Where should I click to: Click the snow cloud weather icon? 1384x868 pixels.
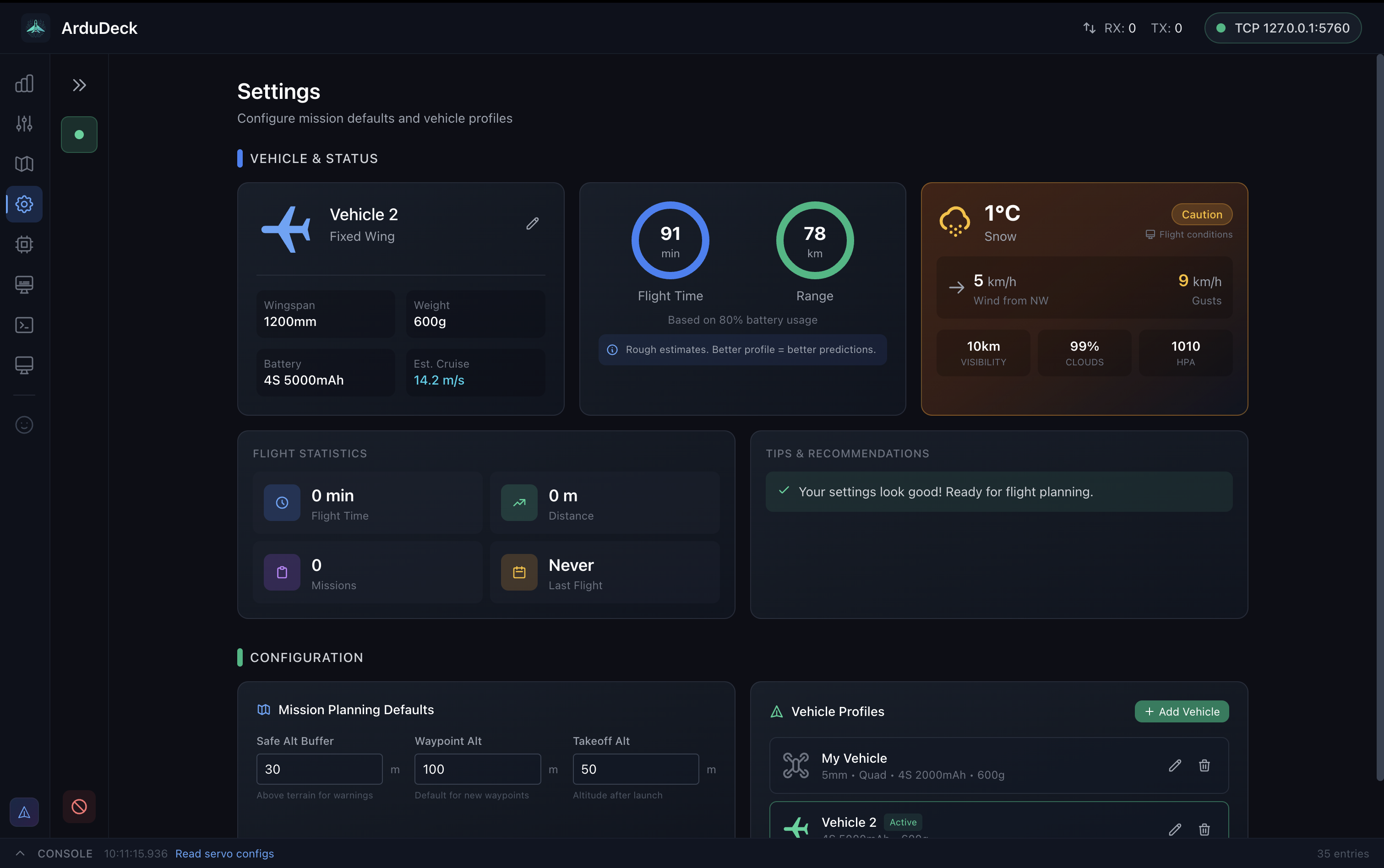click(954, 221)
